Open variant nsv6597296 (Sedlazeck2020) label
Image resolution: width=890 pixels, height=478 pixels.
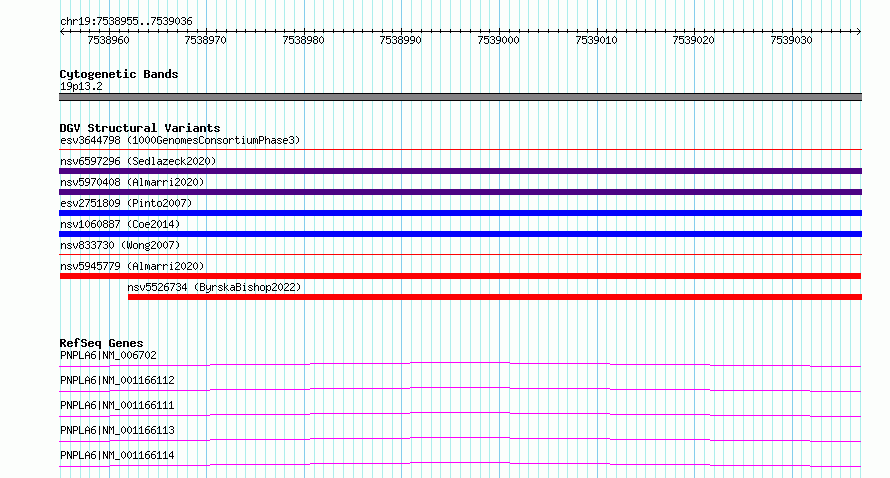point(138,161)
